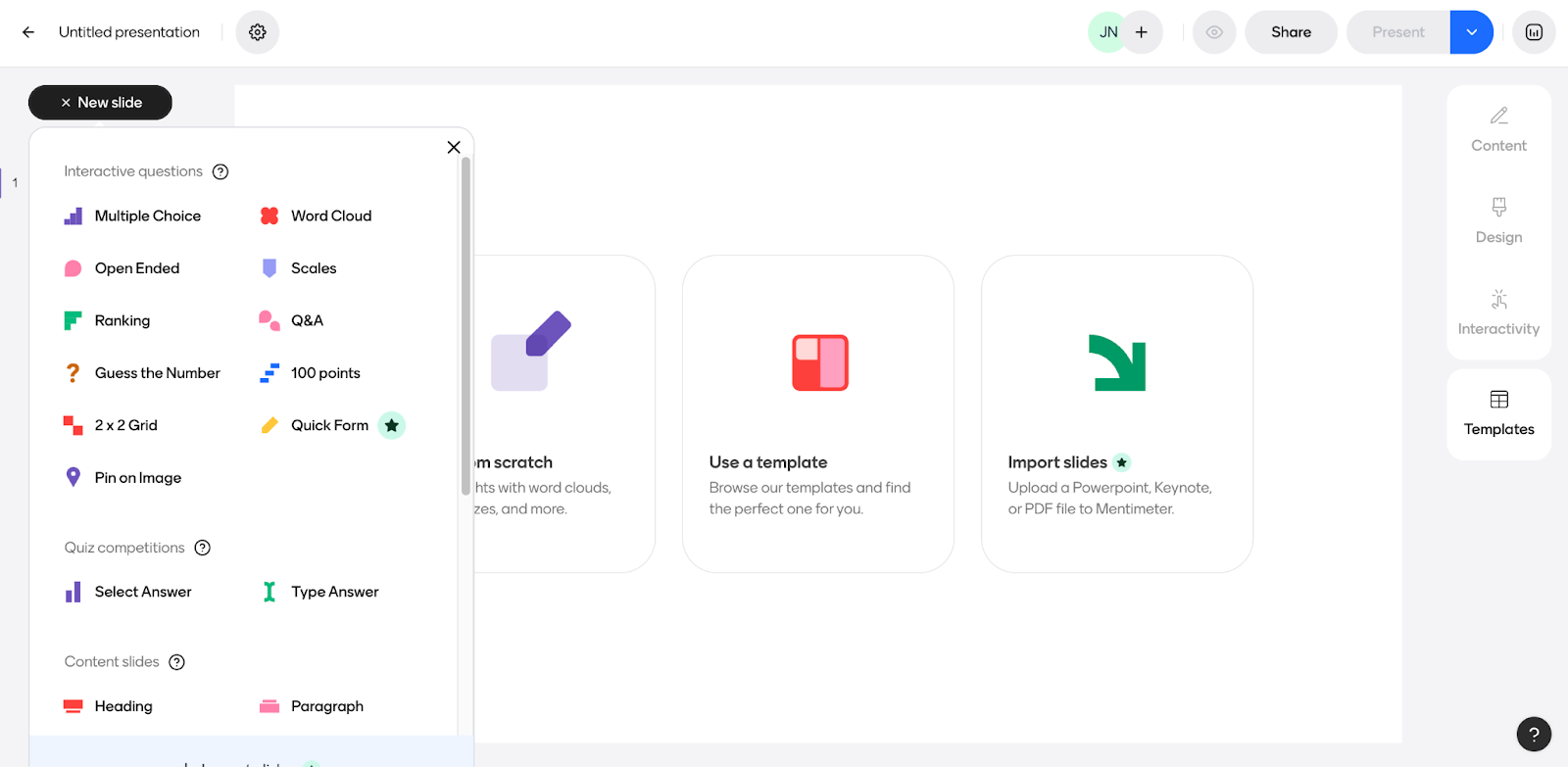Expand the Present options dropdown arrow
The height and width of the screenshot is (767, 1568).
point(1472,32)
